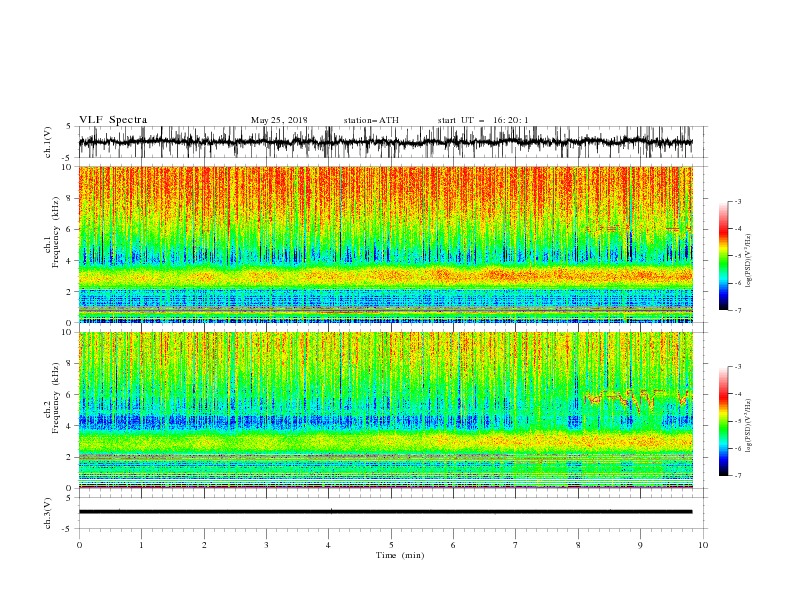792x612 pixels.
Task: Click the ch.1 voltage waveform trace
Action: coord(385,142)
